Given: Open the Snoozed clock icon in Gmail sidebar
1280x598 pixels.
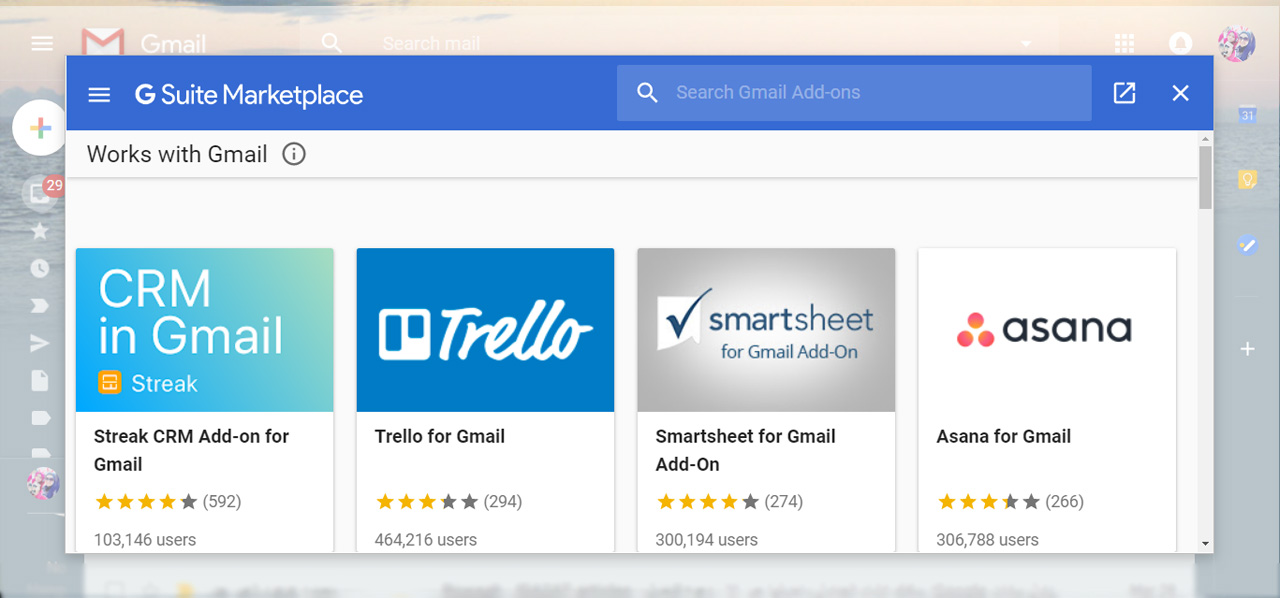Looking at the screenshot, I should (x=40, y=268).
